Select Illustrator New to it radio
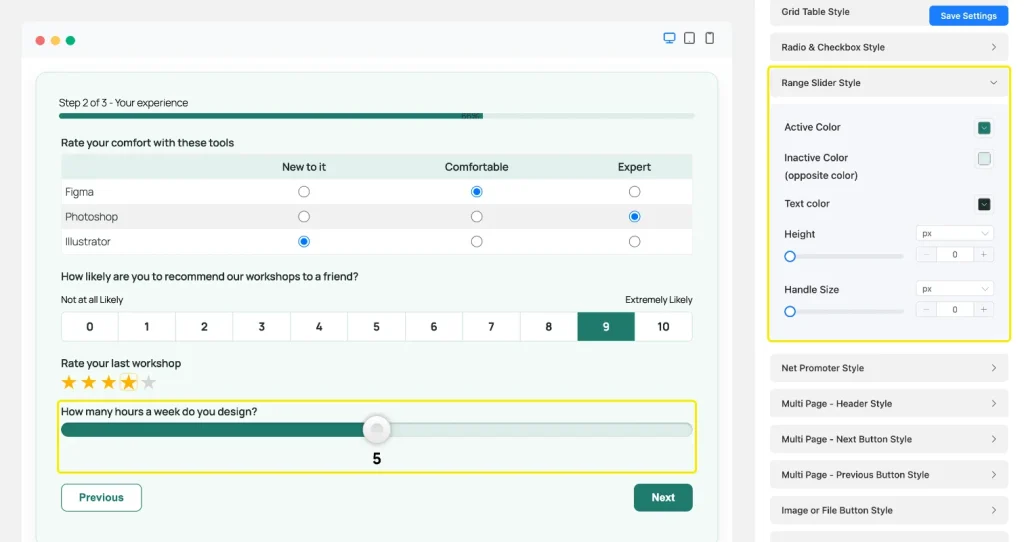The height and width of the screenshot is (542, 1024). pos(304,242)
